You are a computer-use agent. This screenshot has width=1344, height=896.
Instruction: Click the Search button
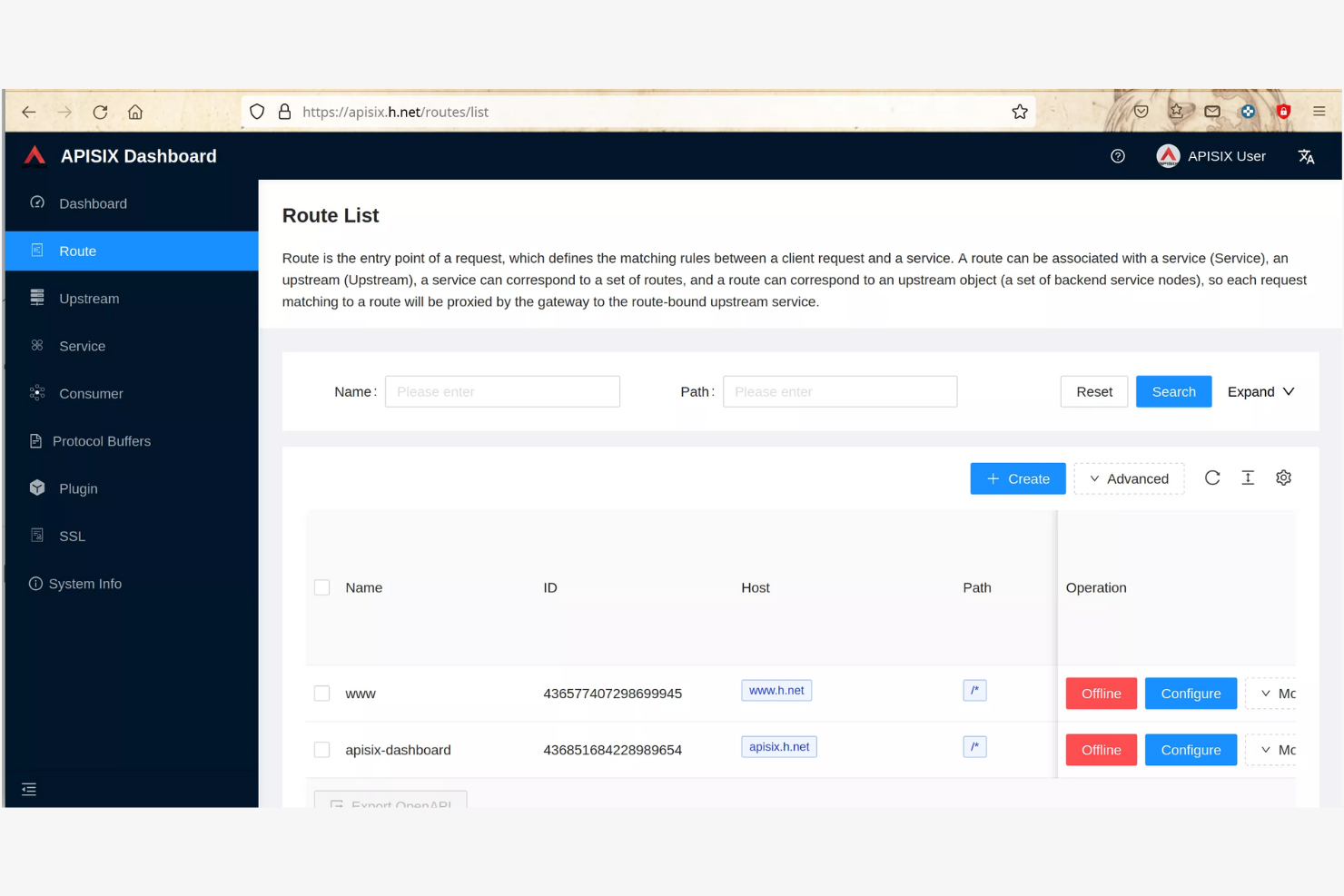click(x=1173, y=391)
